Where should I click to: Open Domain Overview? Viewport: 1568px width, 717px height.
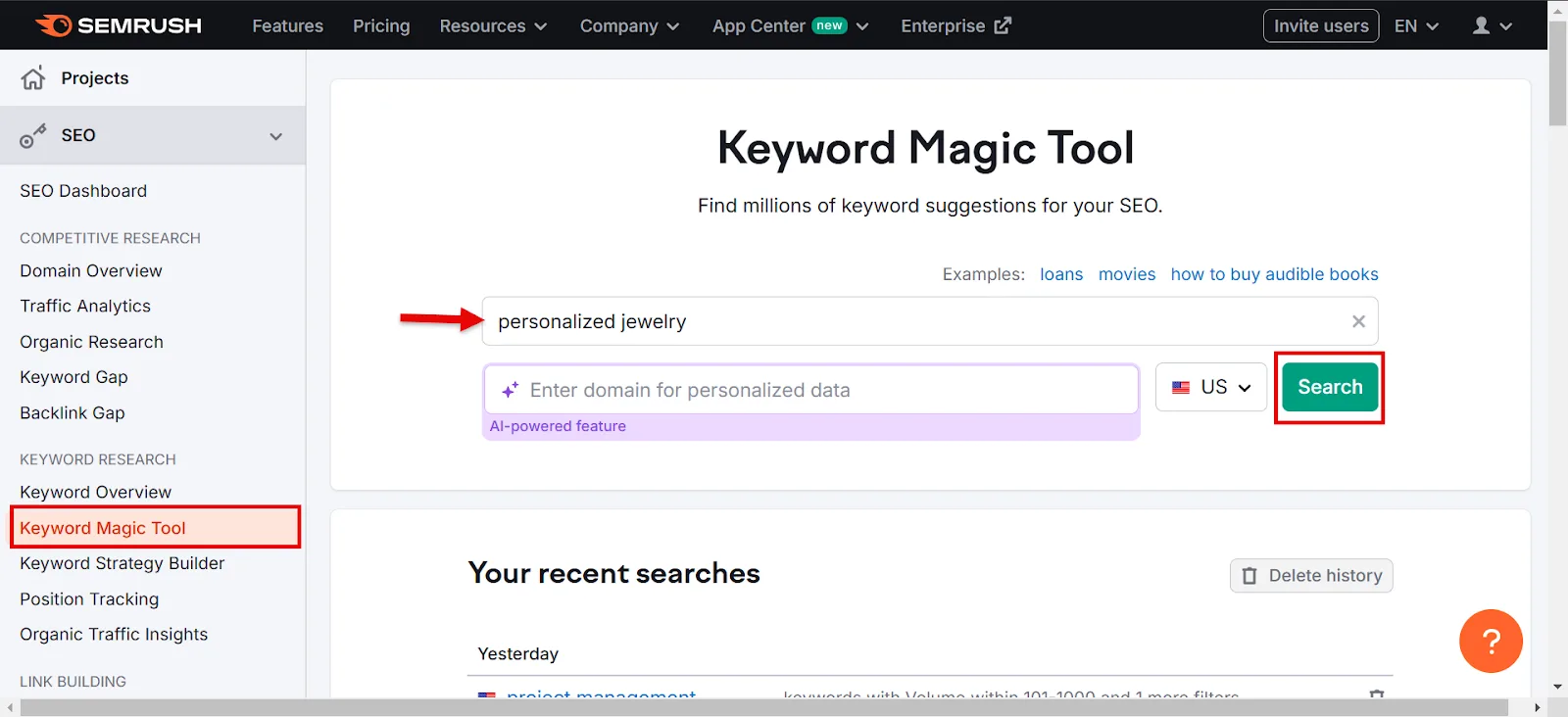coord(91,270)
